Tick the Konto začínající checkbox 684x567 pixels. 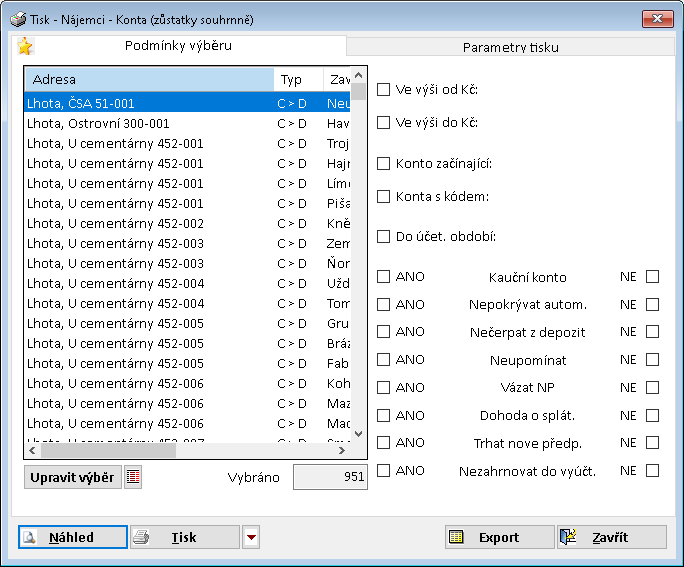click(383, 163)
